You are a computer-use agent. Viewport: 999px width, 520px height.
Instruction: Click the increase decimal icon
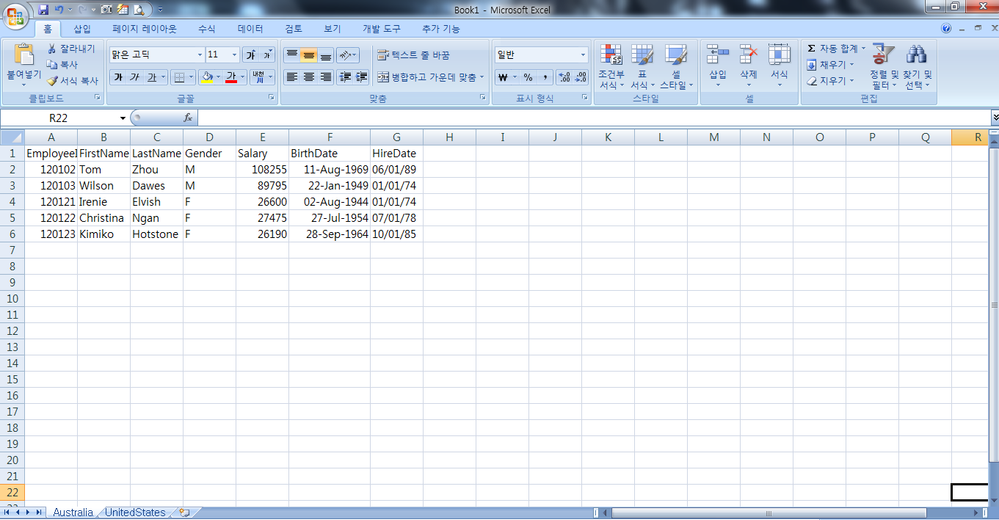click(x=564, y=77)
